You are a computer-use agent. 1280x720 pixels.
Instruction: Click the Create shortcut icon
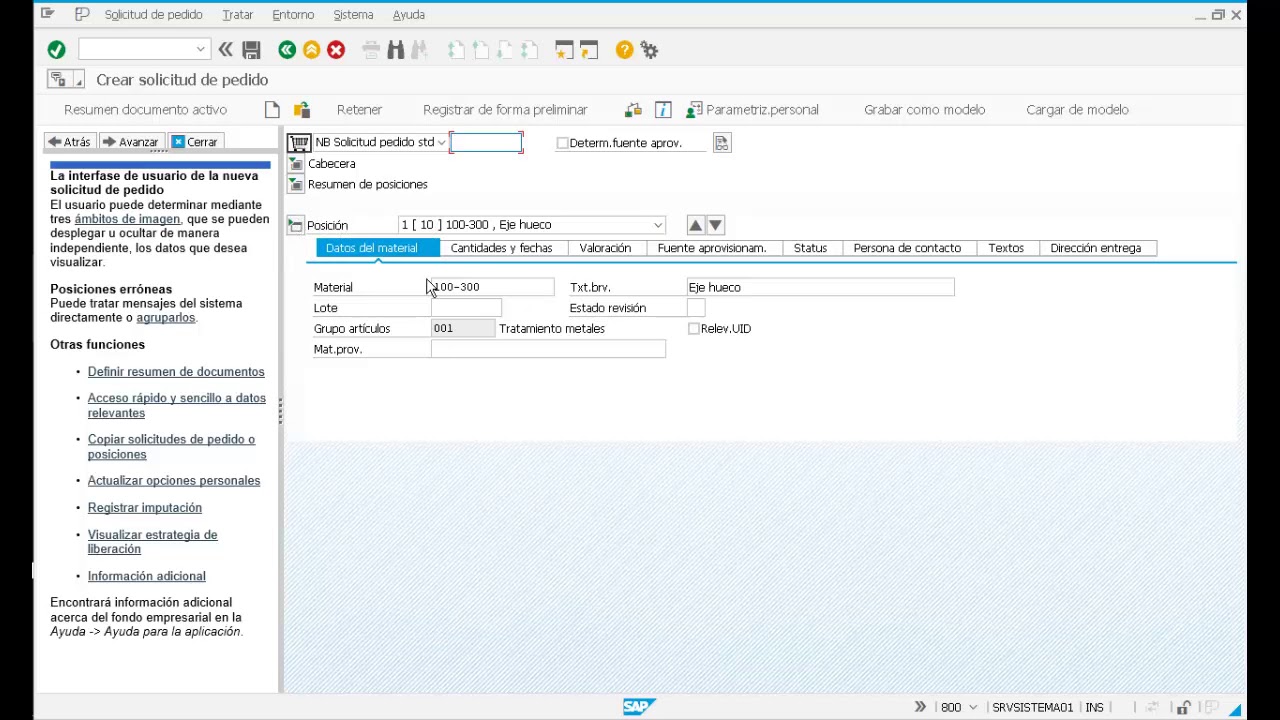589,50
